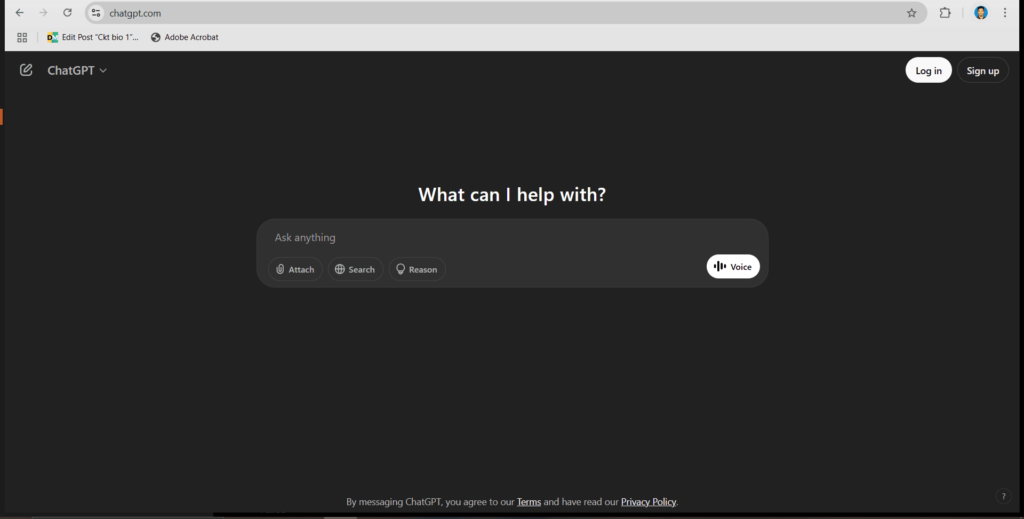This screenshot has width=1024, height=519.
Task: Click the chatgpt.com address bar
Action: (503, 12)
